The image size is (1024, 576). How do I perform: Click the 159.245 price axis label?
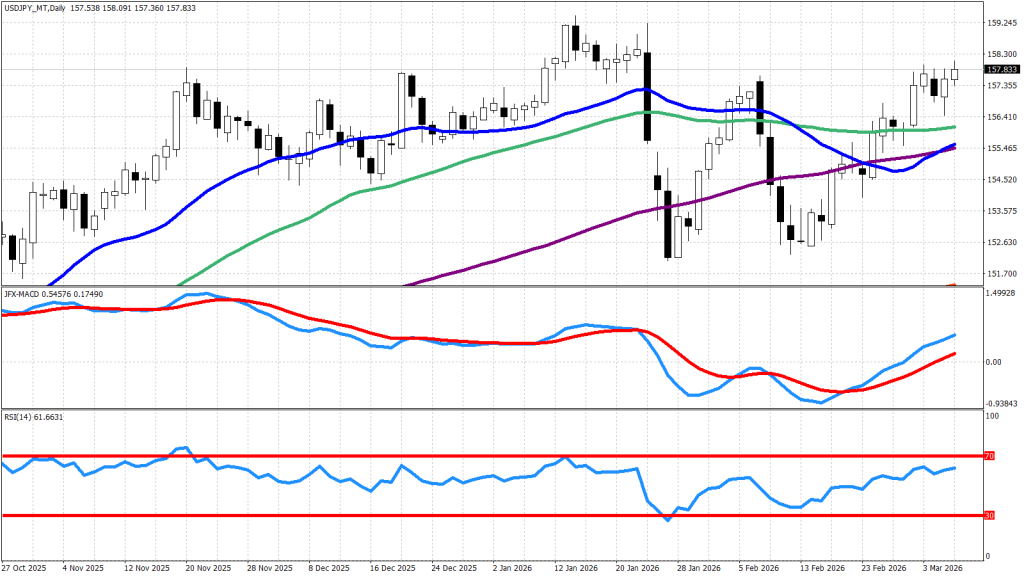(1002, 22)
